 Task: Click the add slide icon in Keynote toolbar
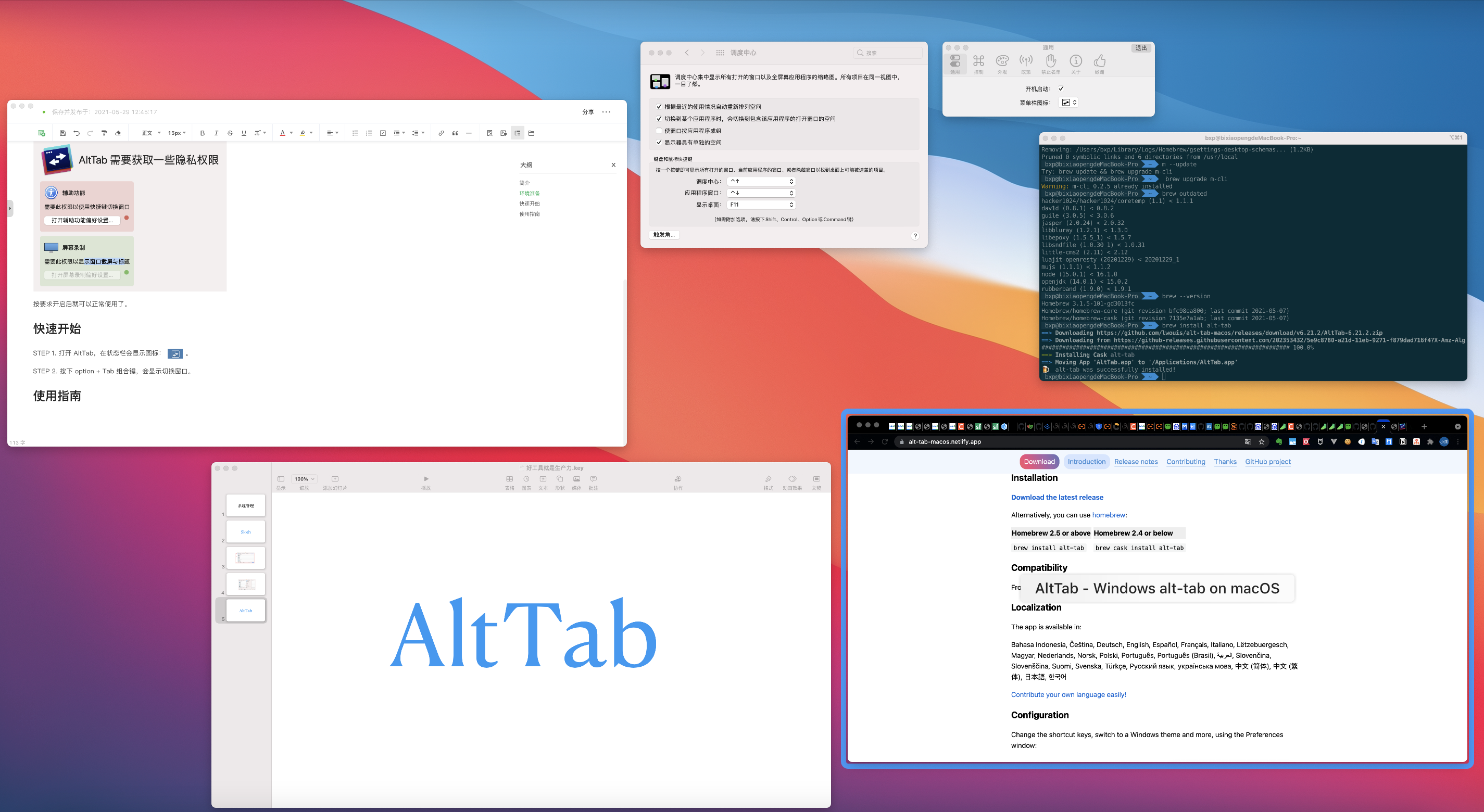(335, 479)
